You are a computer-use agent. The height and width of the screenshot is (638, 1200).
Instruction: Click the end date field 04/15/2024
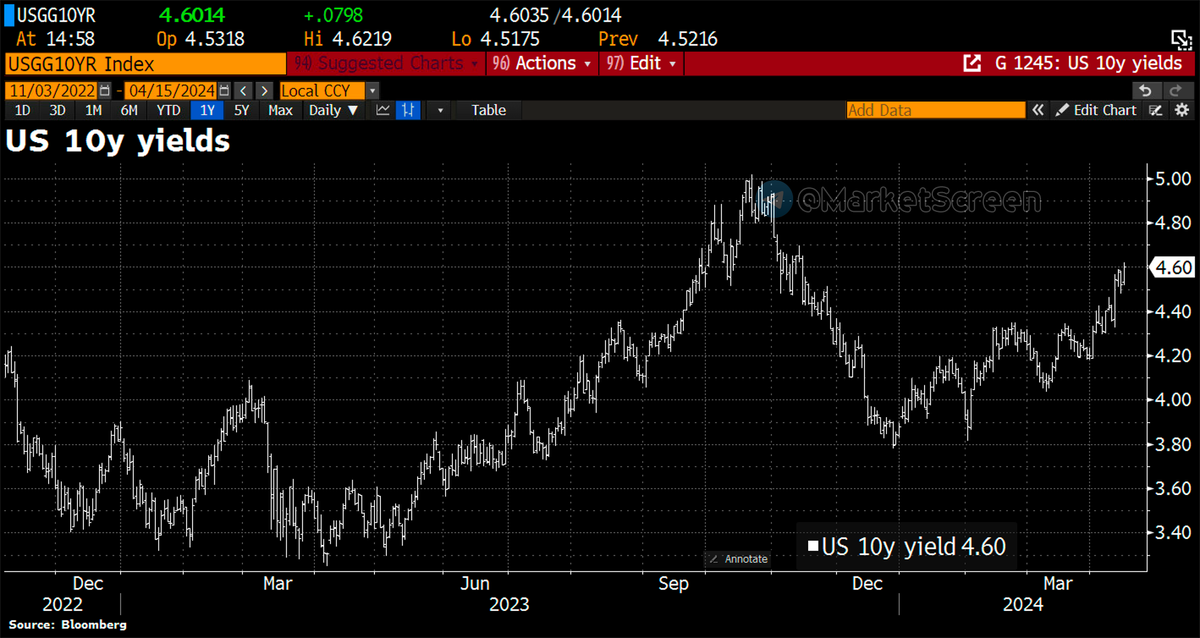pos(170,90)
